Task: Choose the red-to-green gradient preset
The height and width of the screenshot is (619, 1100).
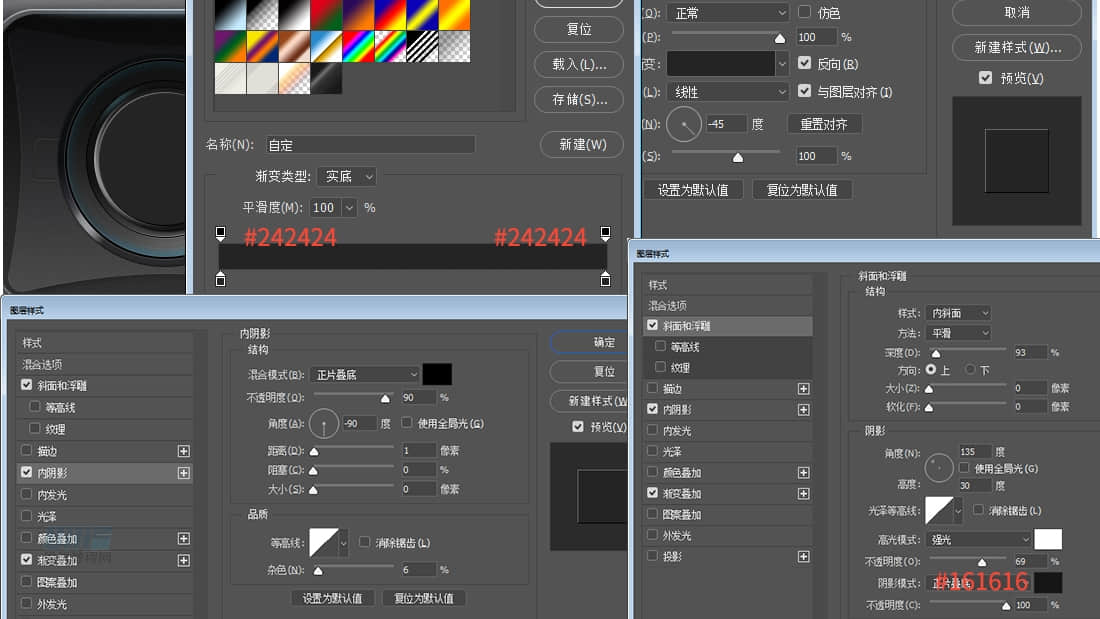Action: coord(326,15)
